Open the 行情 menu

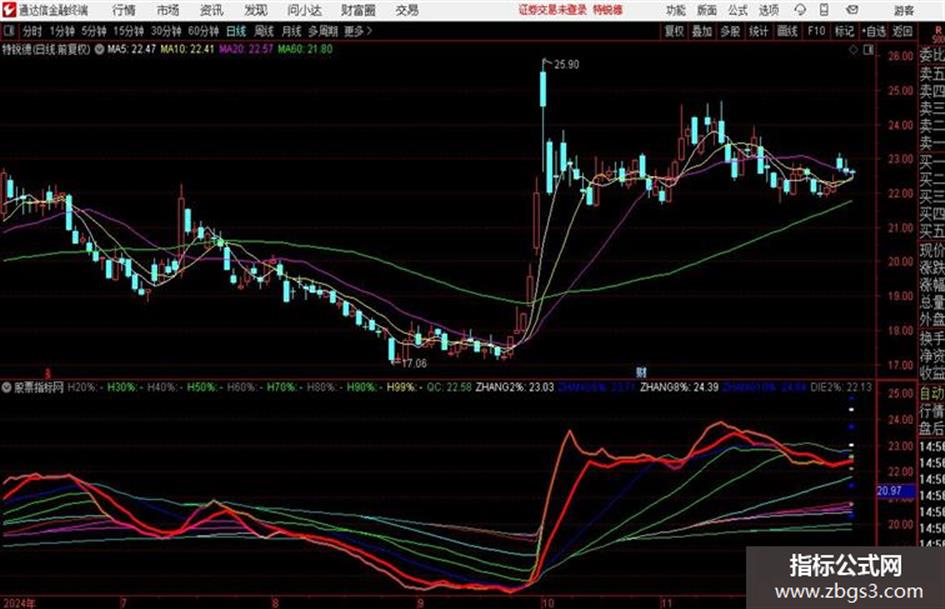pyautogui.click(x=124, y=10)
